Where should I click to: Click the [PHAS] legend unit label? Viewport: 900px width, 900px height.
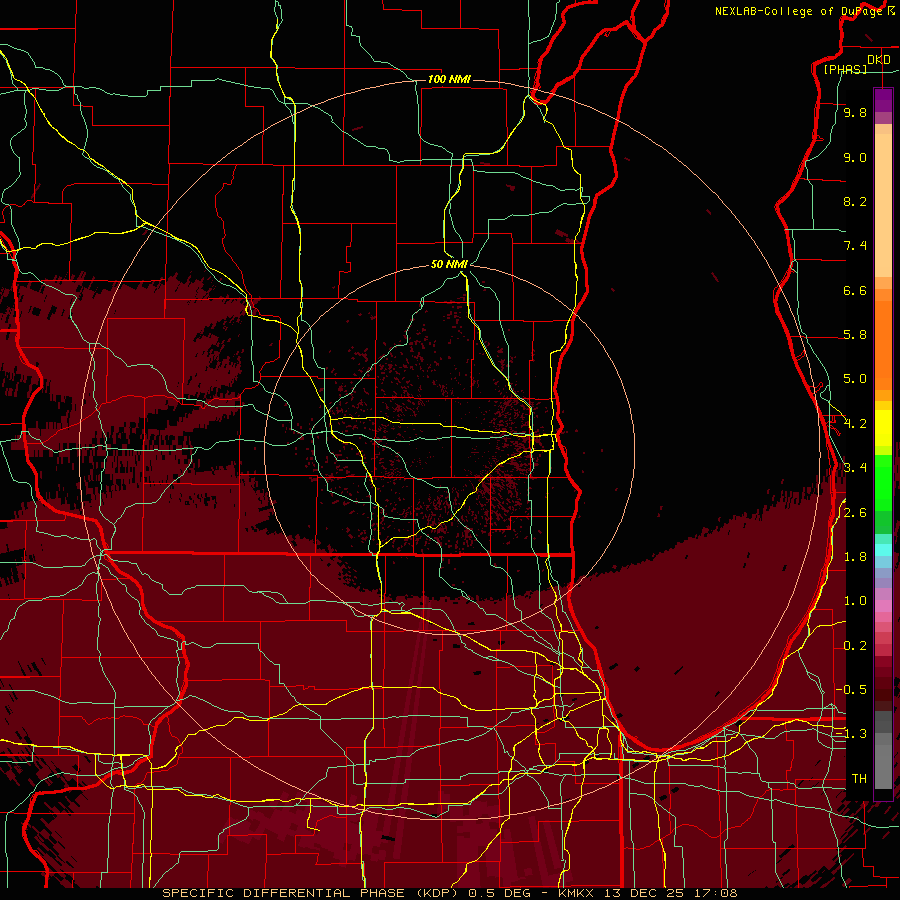click(x=845, y=69)
